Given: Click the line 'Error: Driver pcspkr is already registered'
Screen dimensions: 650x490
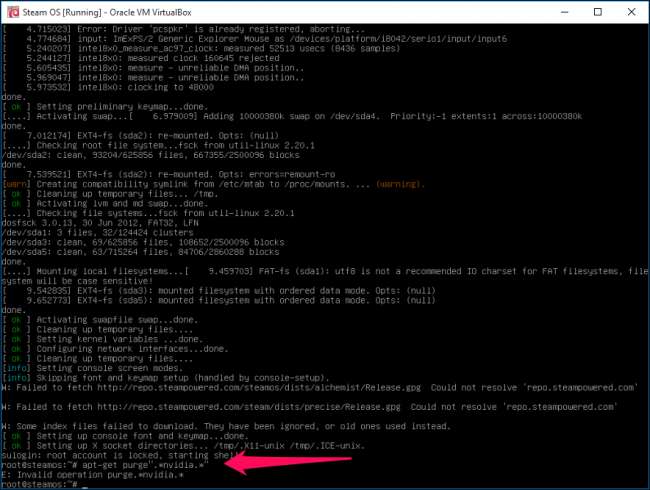Looking at the screenshot, I should 184,29.
